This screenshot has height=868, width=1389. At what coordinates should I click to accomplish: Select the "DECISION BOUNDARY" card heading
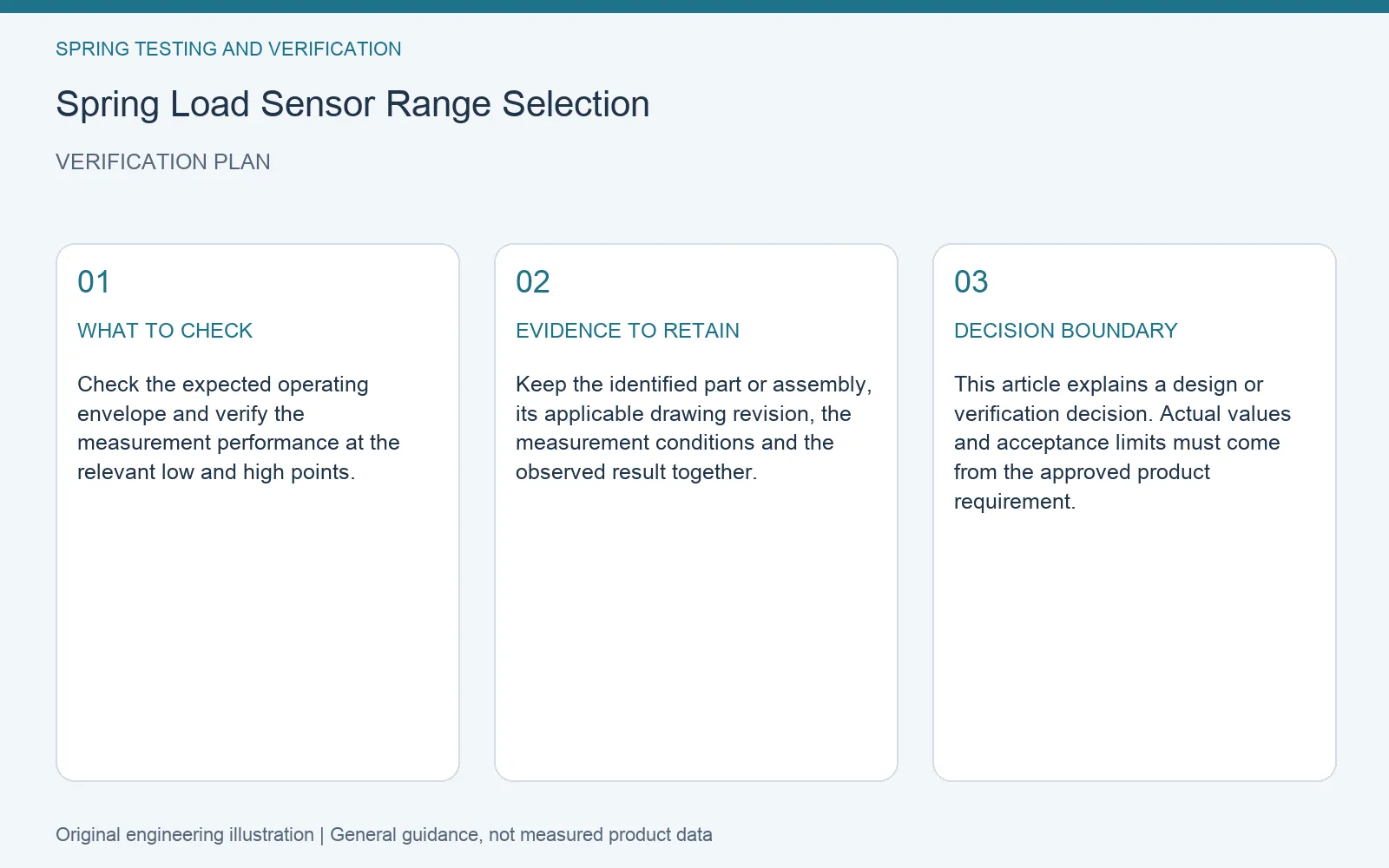point(1066,331)
